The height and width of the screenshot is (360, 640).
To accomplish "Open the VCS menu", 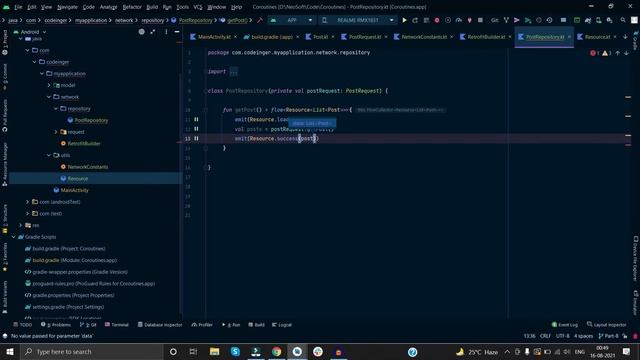I will (198, 7).
